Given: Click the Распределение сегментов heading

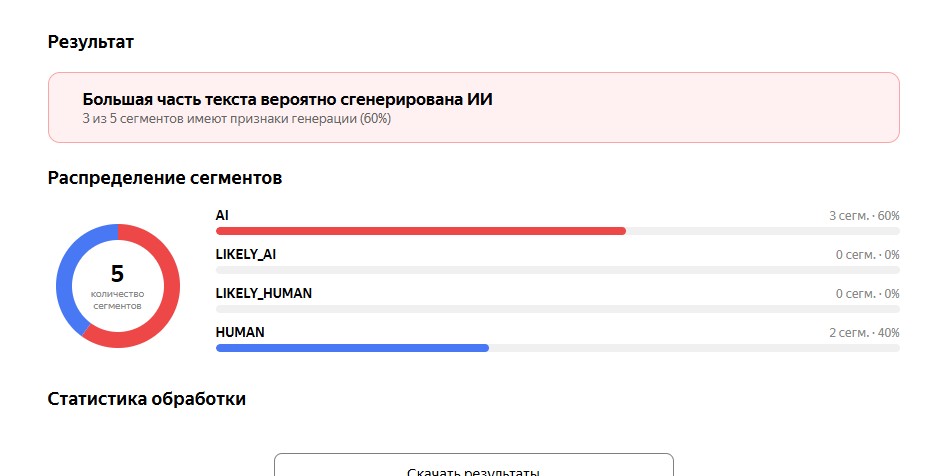Looking at the screenshot, I should pyautogui.click(x=165, y=178).
